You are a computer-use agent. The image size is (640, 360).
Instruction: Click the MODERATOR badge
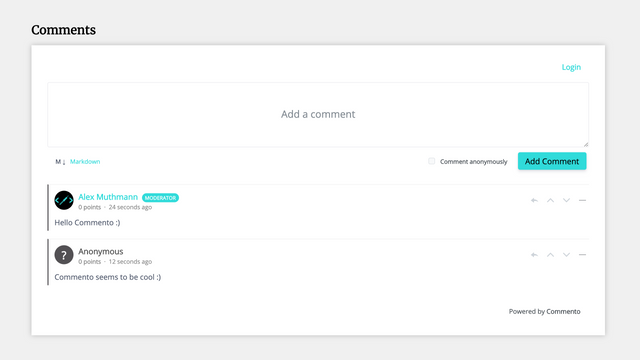tap(160, 198)
